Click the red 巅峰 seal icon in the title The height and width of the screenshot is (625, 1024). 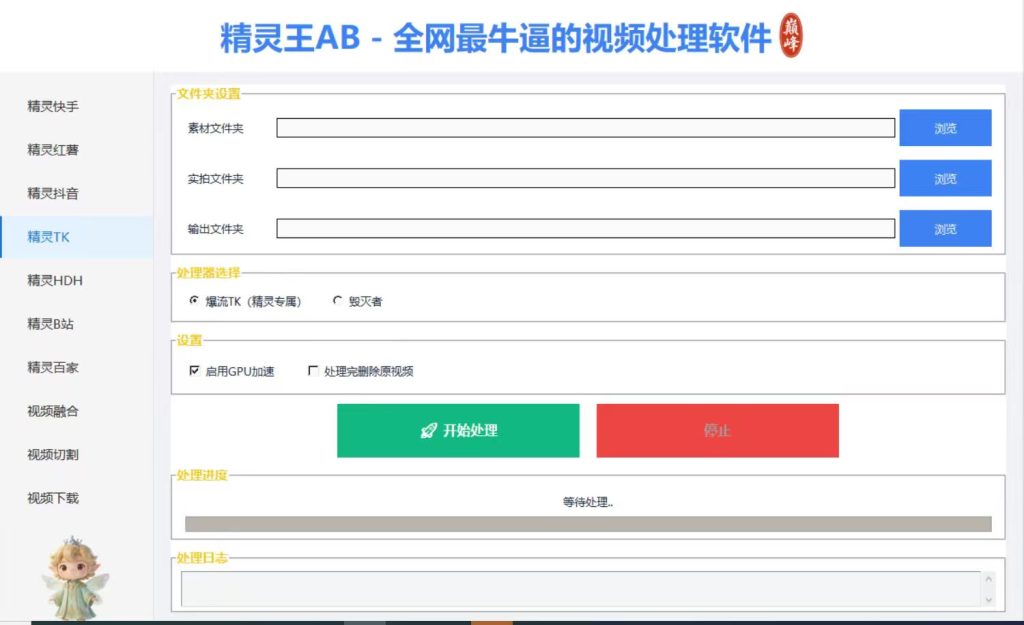pos(791,35)
